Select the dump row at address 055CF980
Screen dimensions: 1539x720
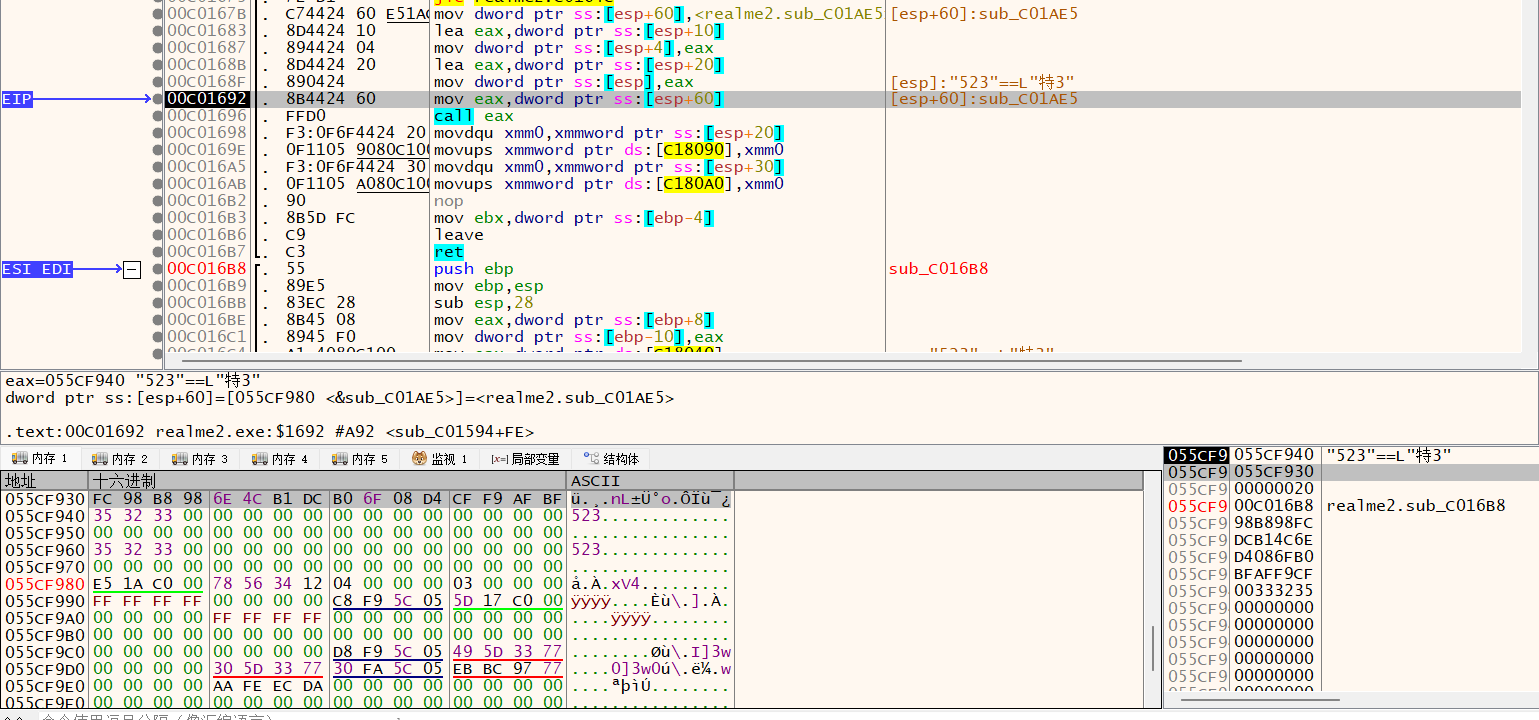coord(45,584)
